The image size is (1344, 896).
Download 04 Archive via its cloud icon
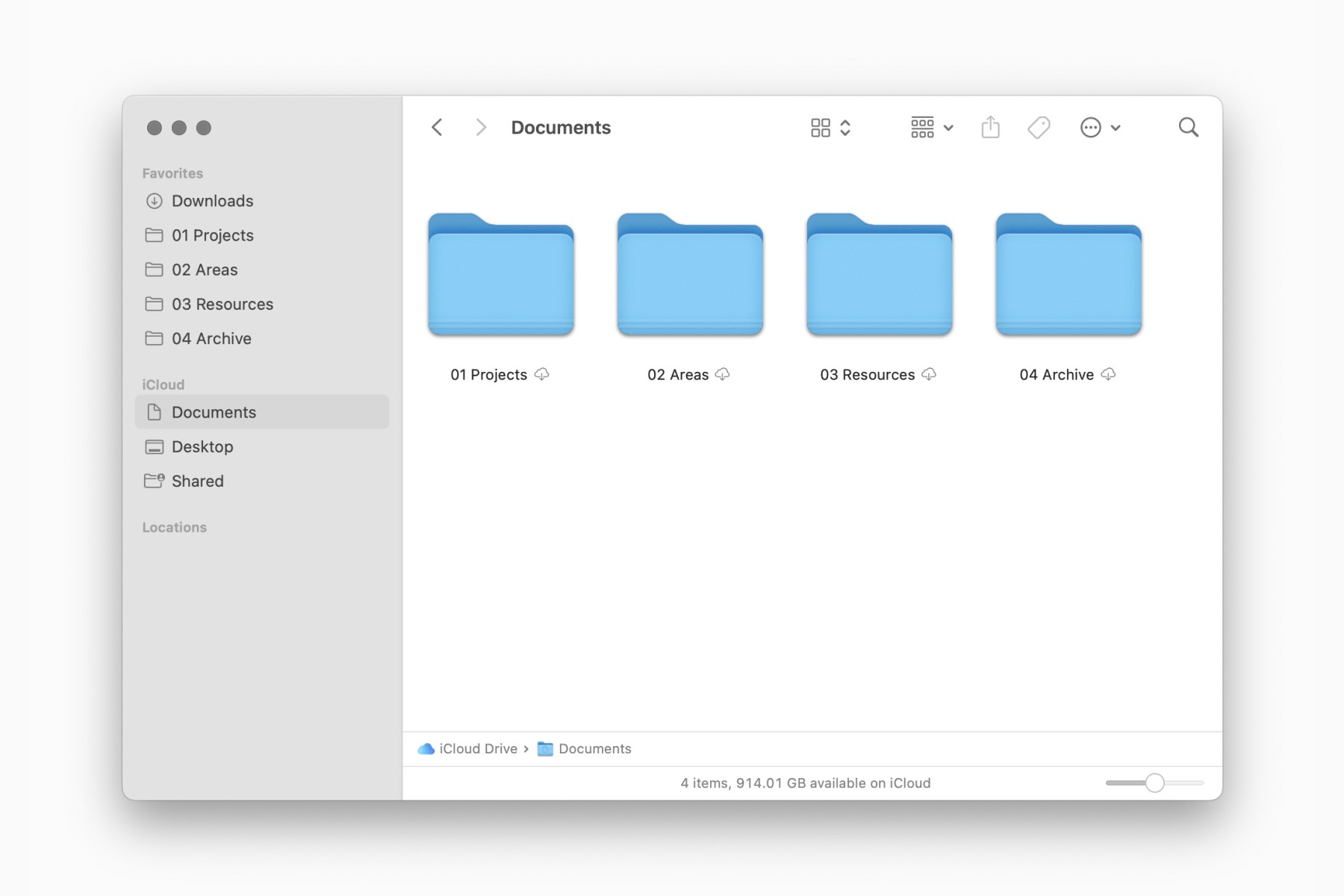1109,374
